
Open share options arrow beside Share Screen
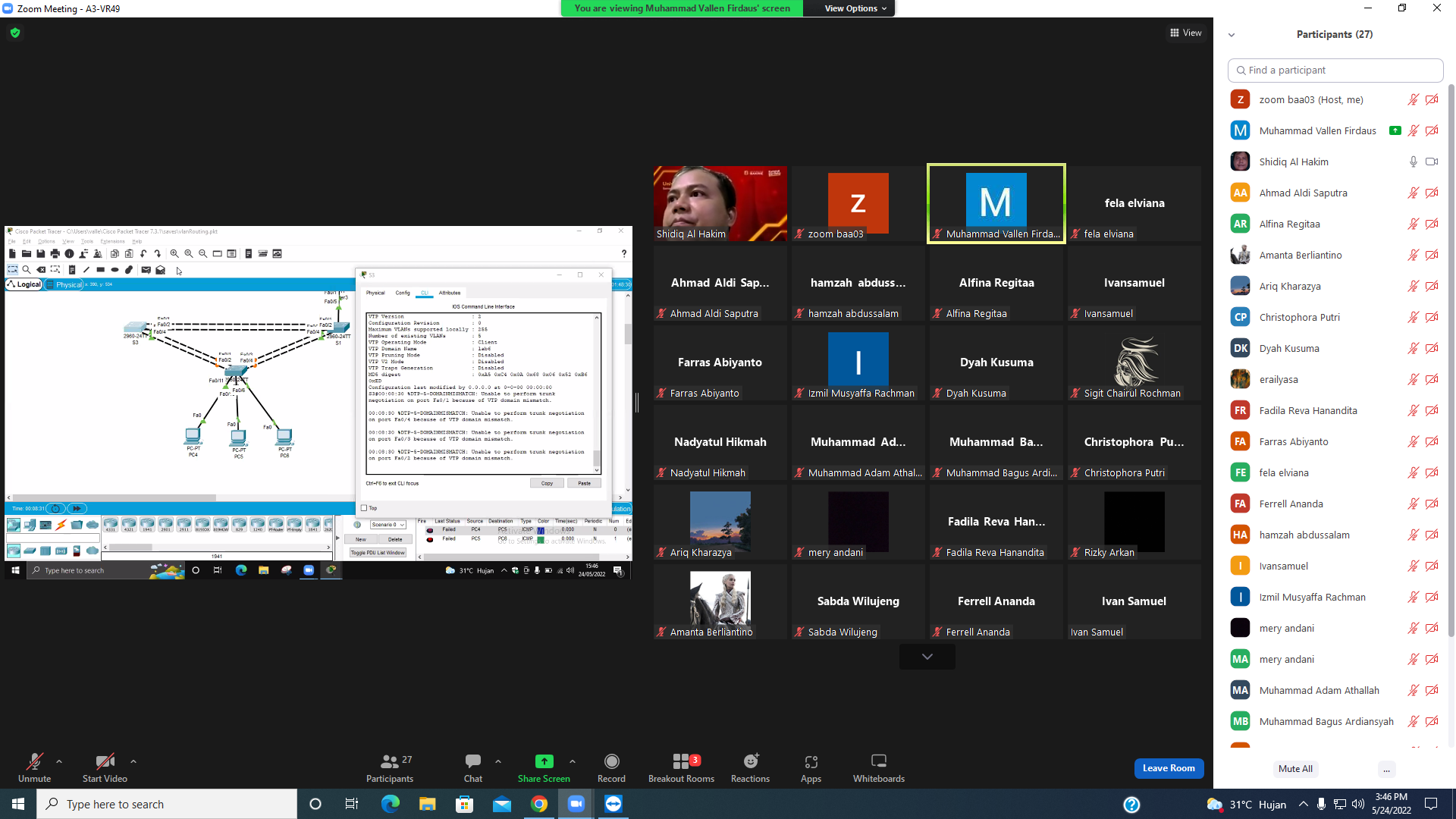(x=573, y=761)
